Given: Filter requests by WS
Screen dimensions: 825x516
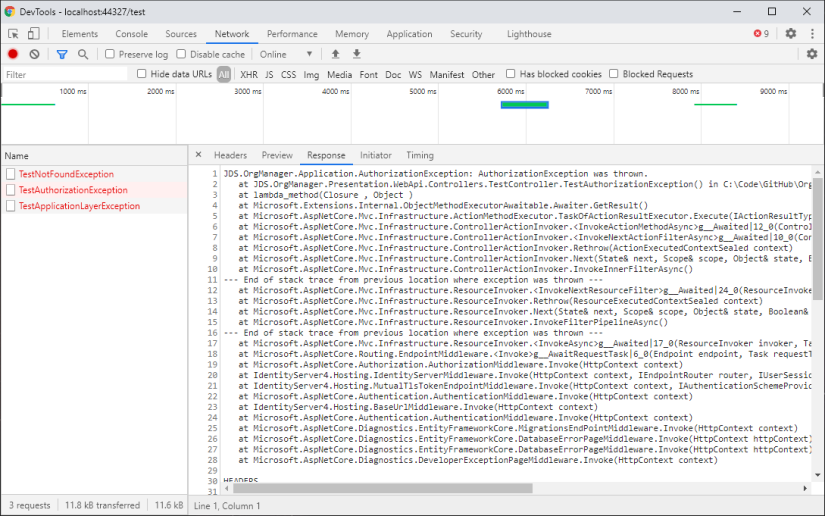Looking at the screenshot, I should (x=415, y=74).
